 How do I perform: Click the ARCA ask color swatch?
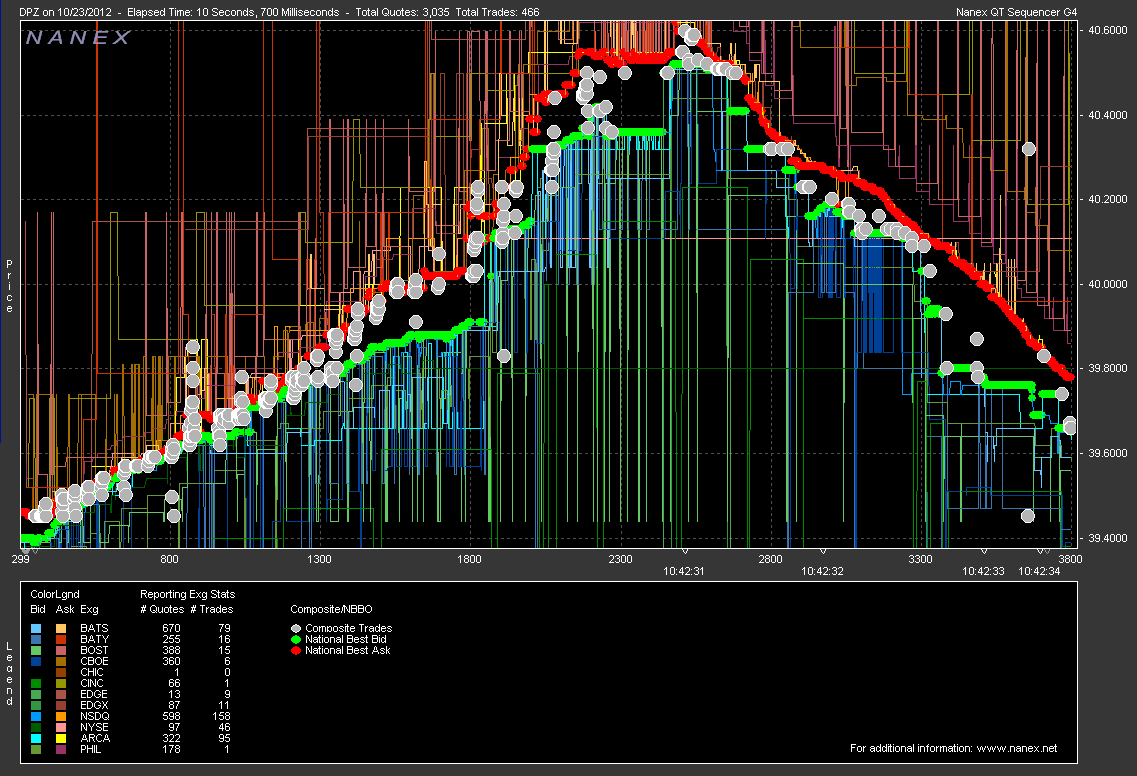(x=61, y=738)
